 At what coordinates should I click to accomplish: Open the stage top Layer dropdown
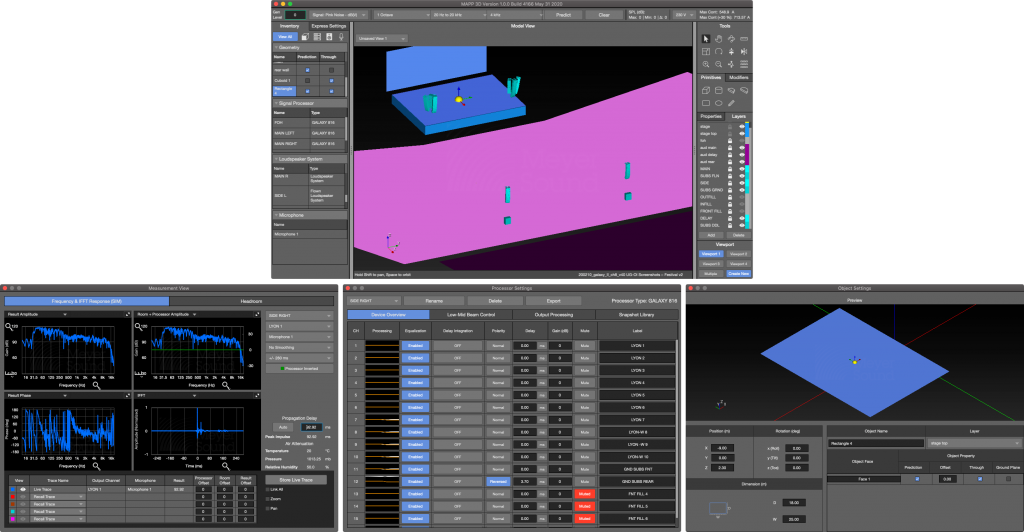[974, 443]
